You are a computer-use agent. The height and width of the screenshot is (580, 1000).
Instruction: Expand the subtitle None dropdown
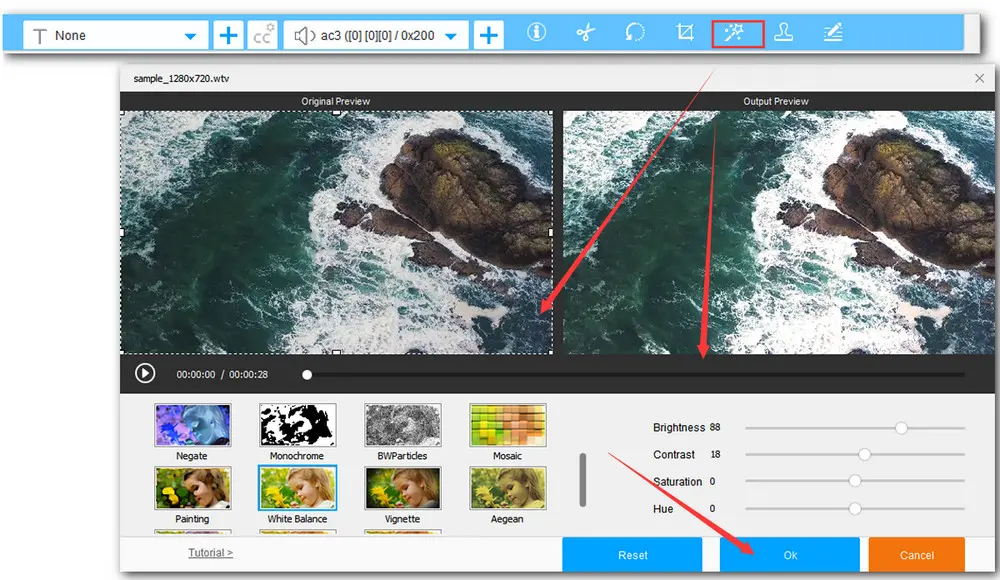coord(190,36)
